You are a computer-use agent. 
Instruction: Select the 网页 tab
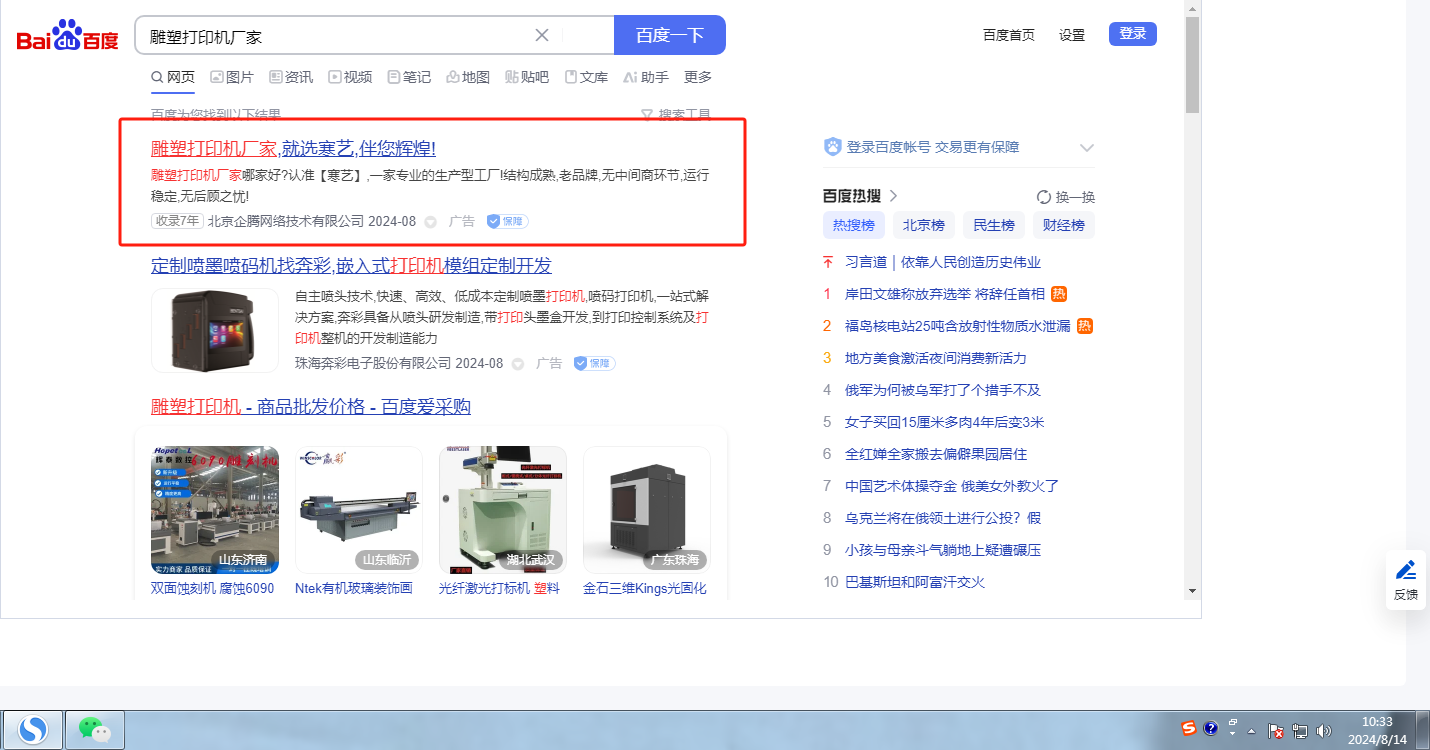point(173,77)
